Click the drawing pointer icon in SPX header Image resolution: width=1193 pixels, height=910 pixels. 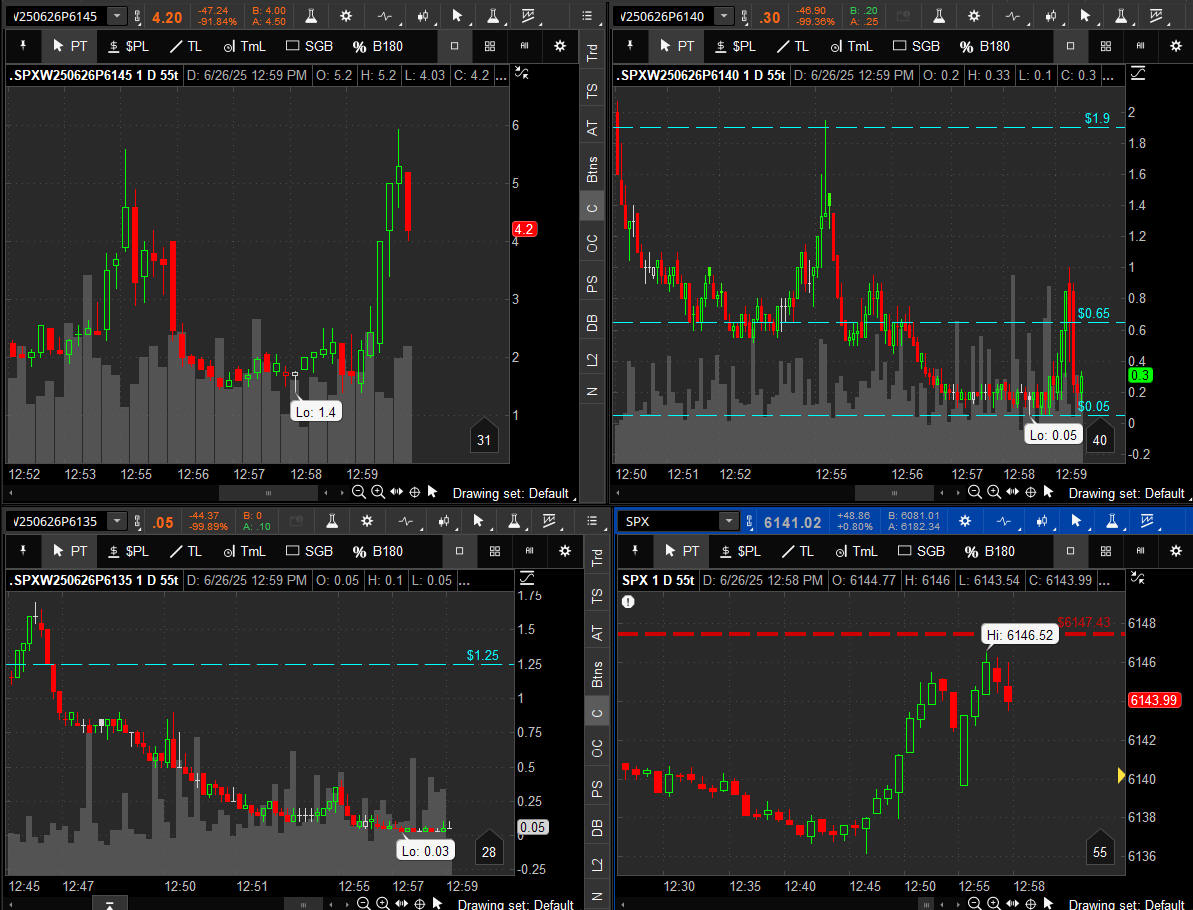(1076, 521)
